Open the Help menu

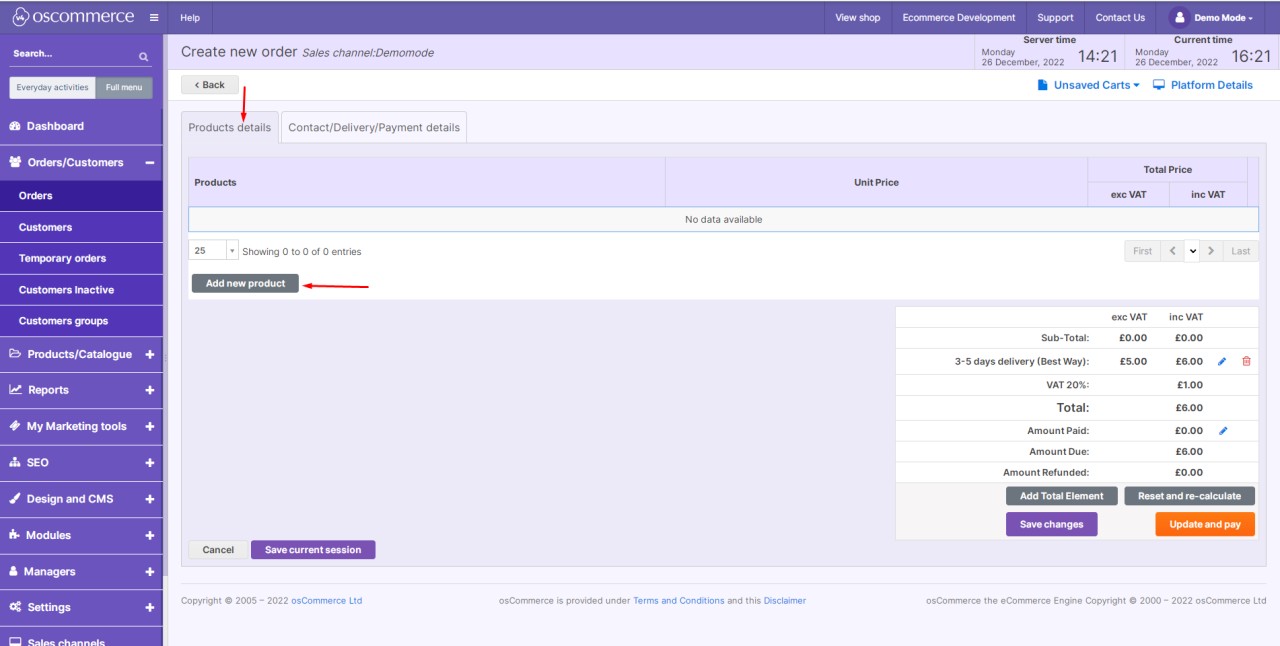click(x=190, y=17)
